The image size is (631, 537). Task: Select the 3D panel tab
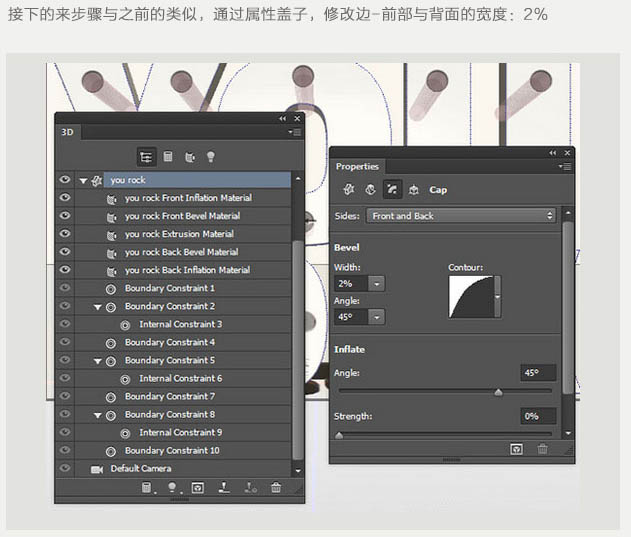[68, 131]
